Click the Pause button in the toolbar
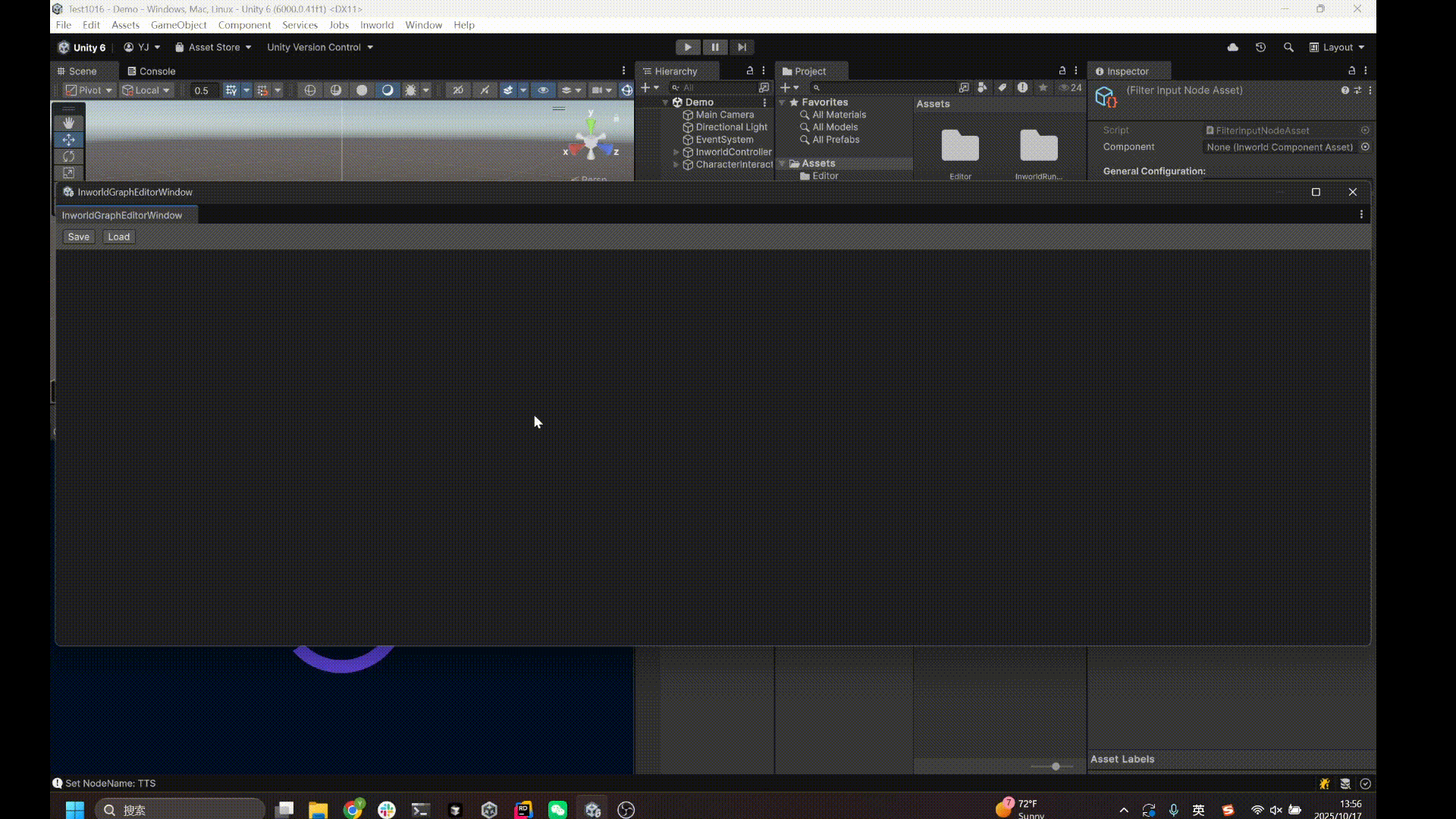 pos(715,47)
